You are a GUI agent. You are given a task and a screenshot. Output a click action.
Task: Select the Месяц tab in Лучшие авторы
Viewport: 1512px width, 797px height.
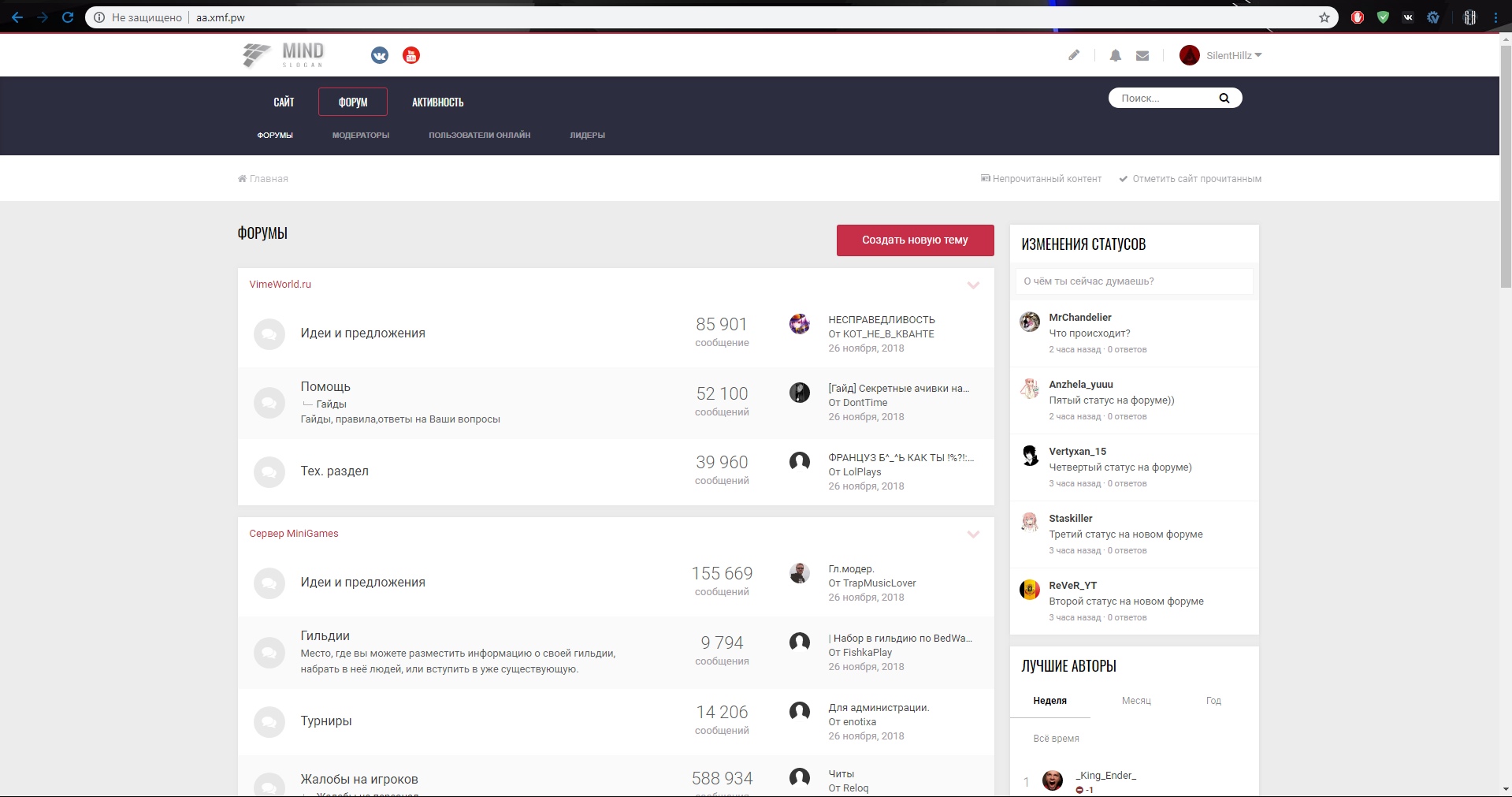(1135, 701)
